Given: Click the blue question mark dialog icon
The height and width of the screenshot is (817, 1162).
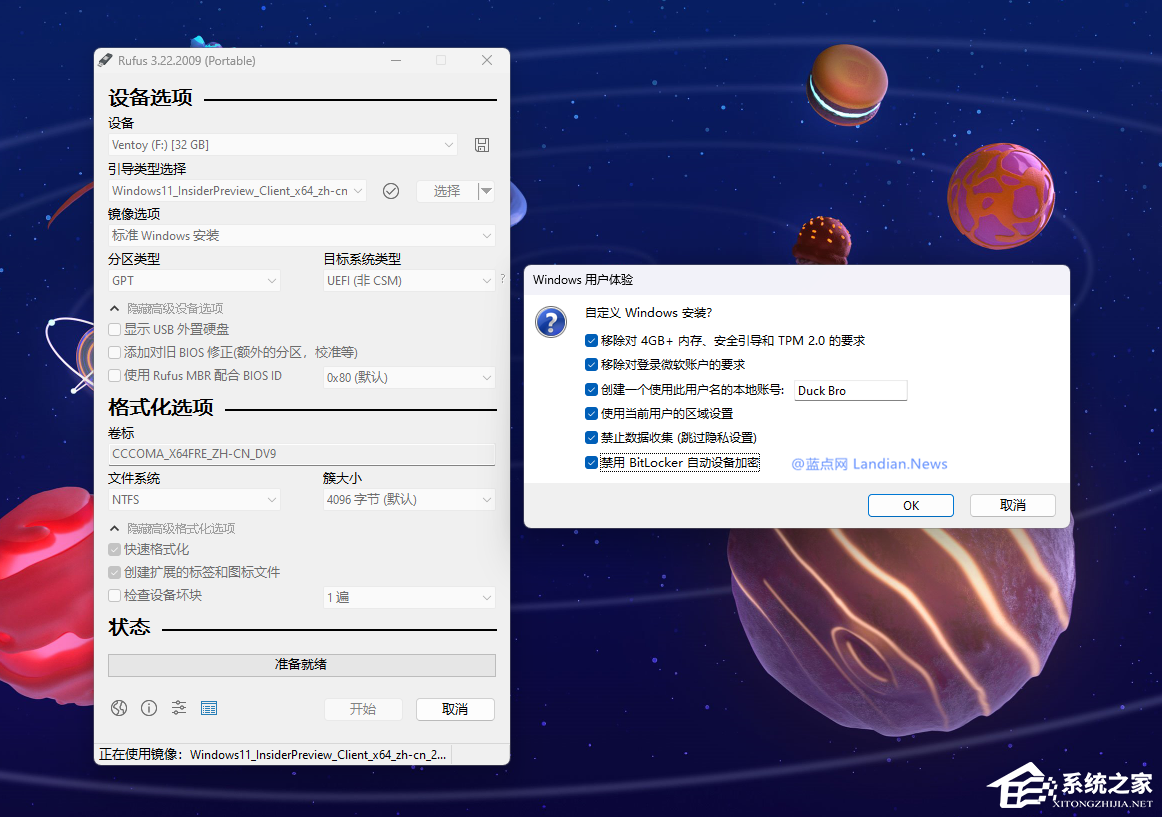Looking at the screenshot, I should 550,322.
